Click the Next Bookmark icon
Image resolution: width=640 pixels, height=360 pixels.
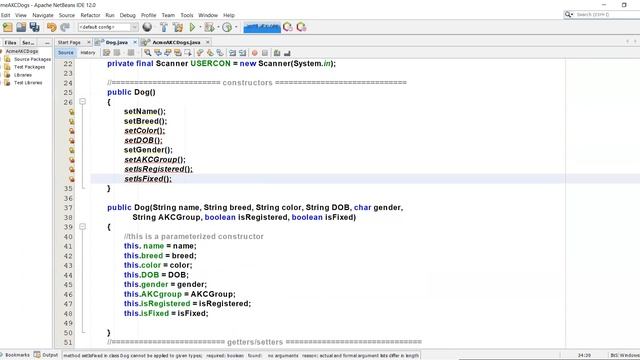click(210, 53)
